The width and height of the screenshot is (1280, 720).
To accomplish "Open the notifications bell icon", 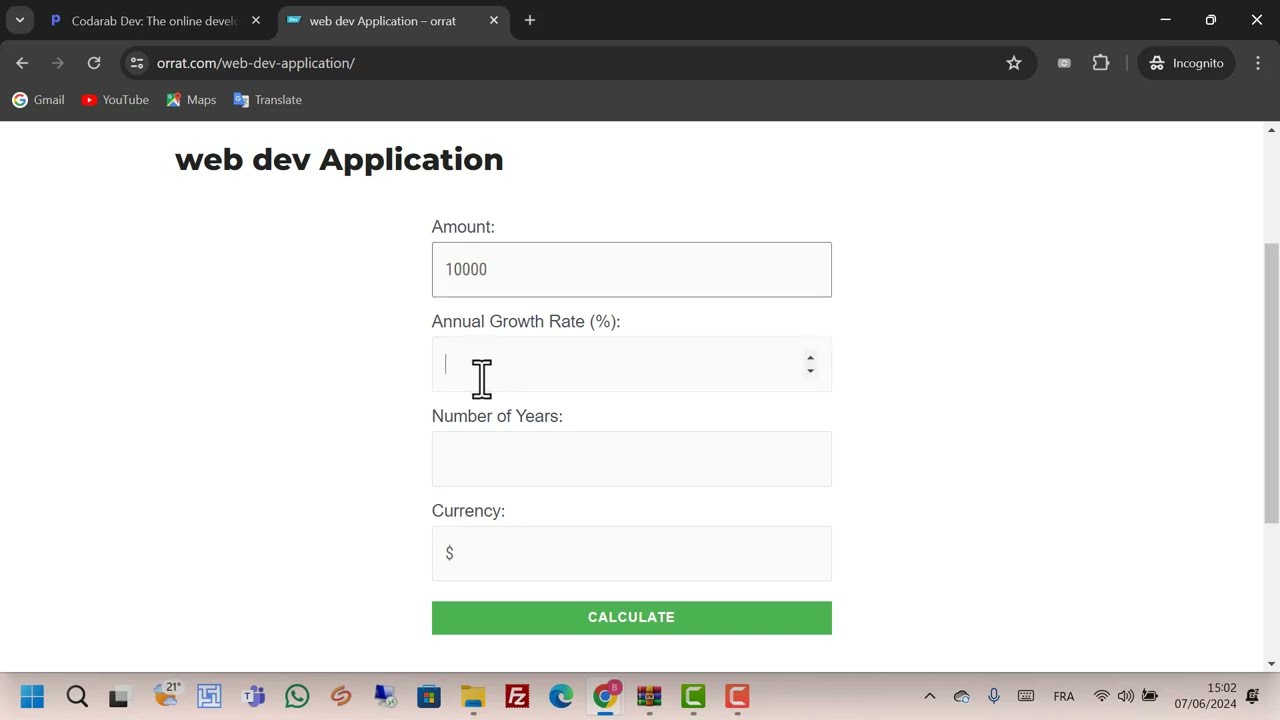I will tap(1253, 696).
